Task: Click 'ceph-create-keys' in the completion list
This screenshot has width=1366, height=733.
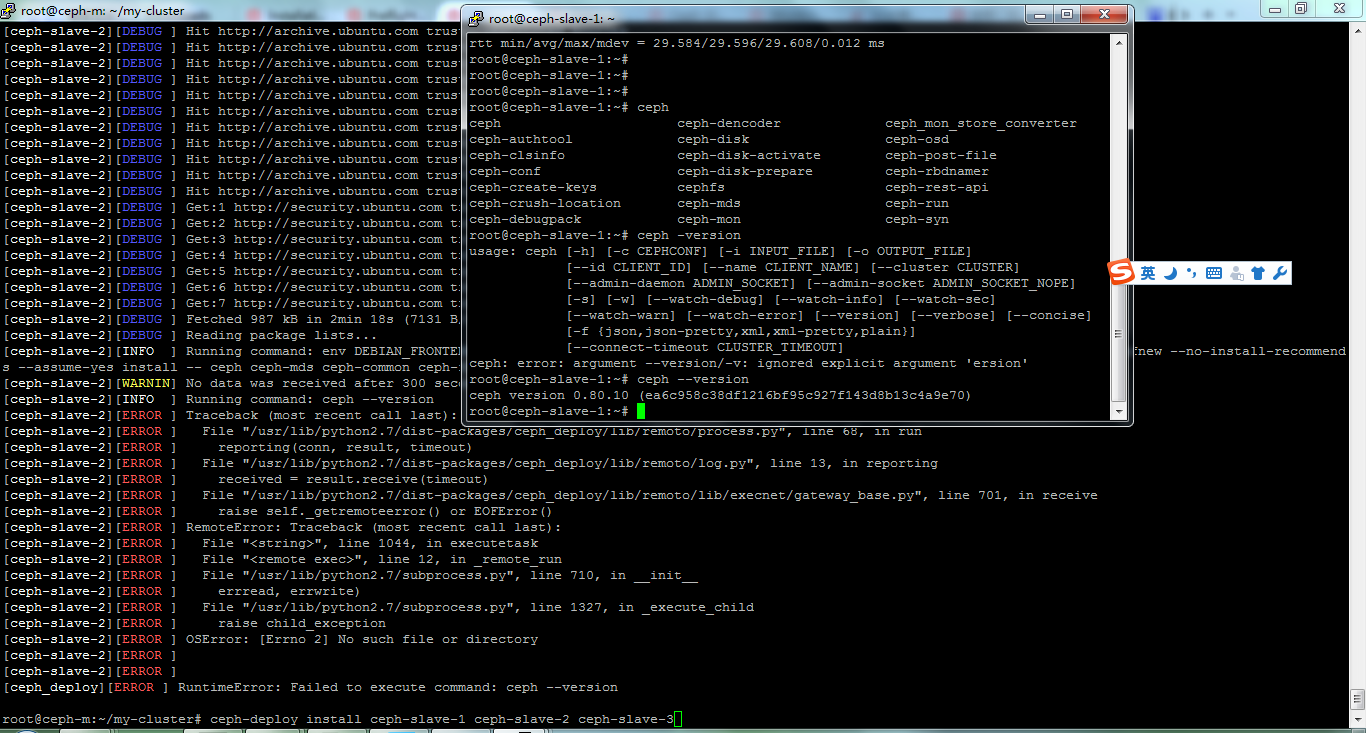Action: click(533, 187)
